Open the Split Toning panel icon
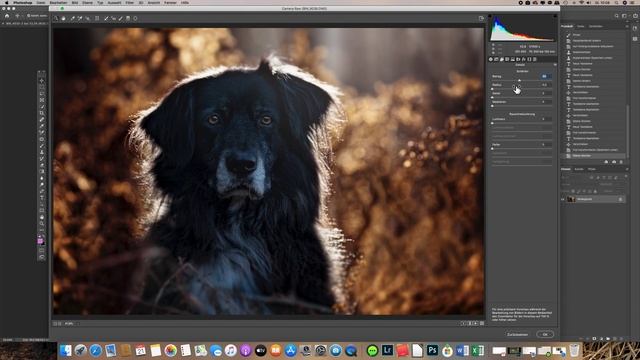Screen dimensions: 640x360 [x=513, y=59]
